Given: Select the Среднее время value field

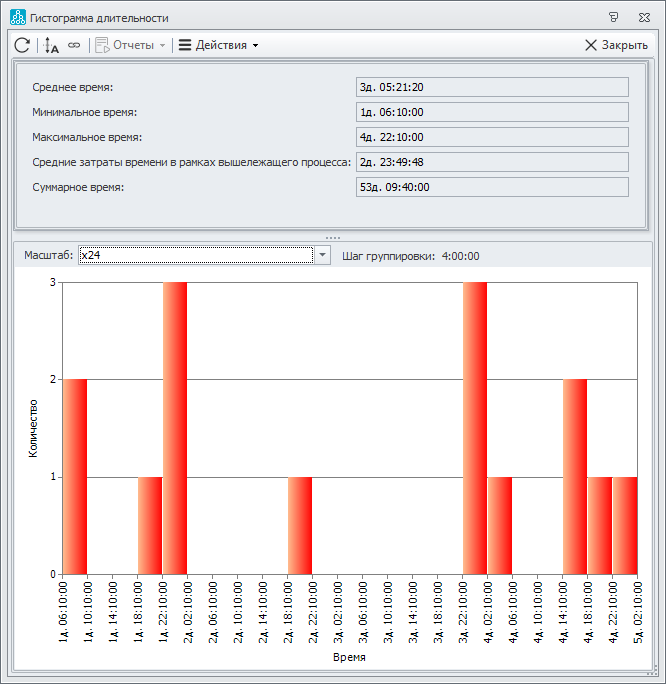Looking at the screenshot, I should (491, 87).
